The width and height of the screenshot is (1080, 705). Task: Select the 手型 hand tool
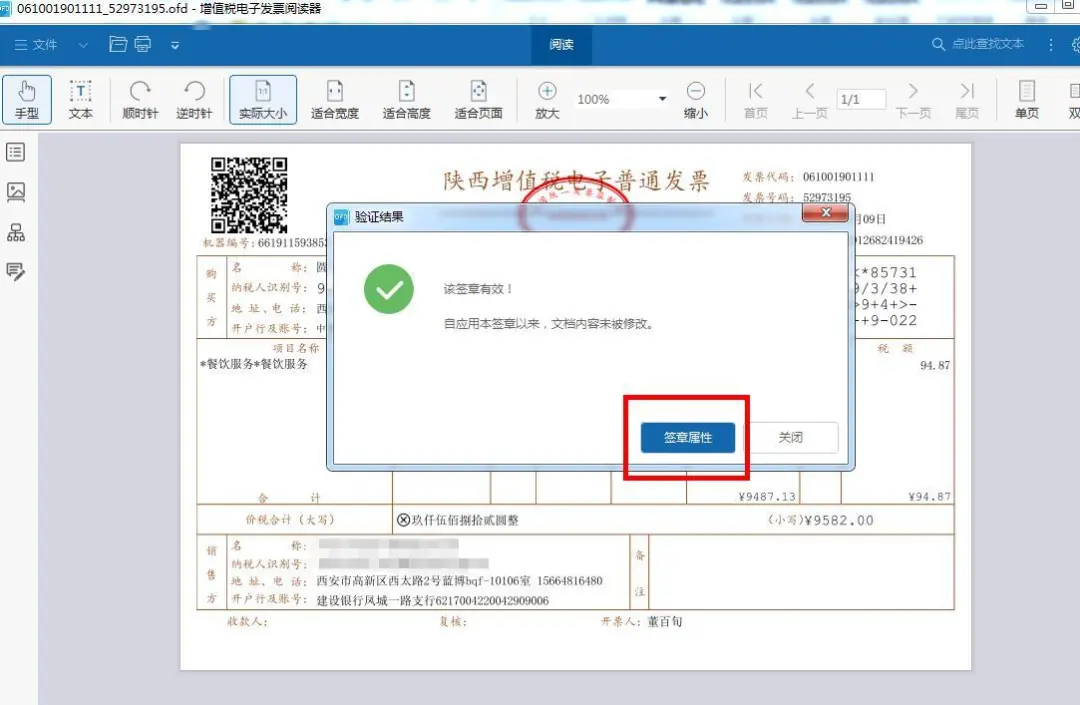26,98
